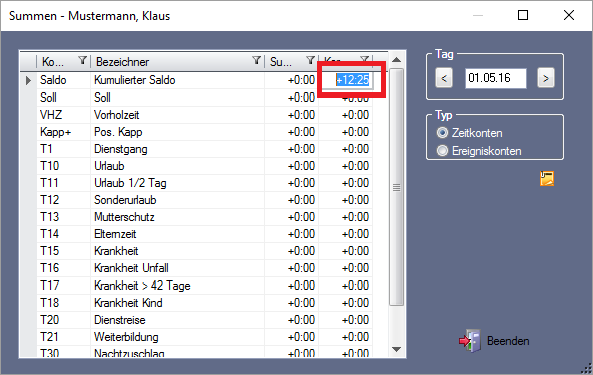The height and width of the screenshot is (375, 593).
Task: Select the Pos. Kapp row label
Action: click(x=118, y=132)
